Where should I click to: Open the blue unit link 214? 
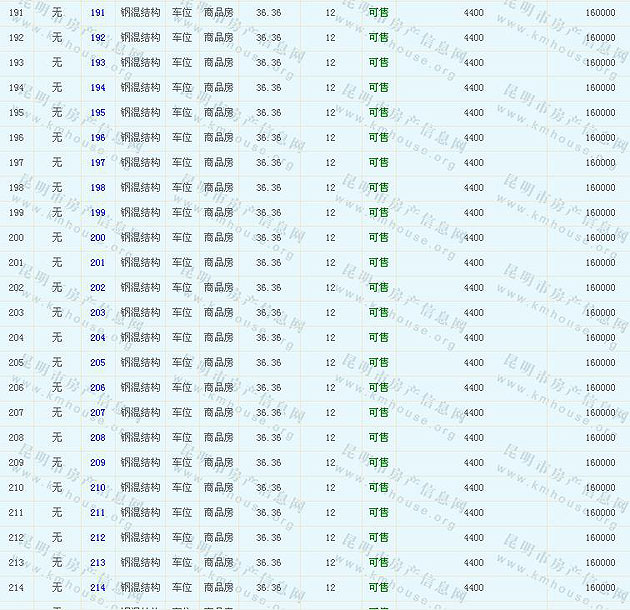[97, 588]
